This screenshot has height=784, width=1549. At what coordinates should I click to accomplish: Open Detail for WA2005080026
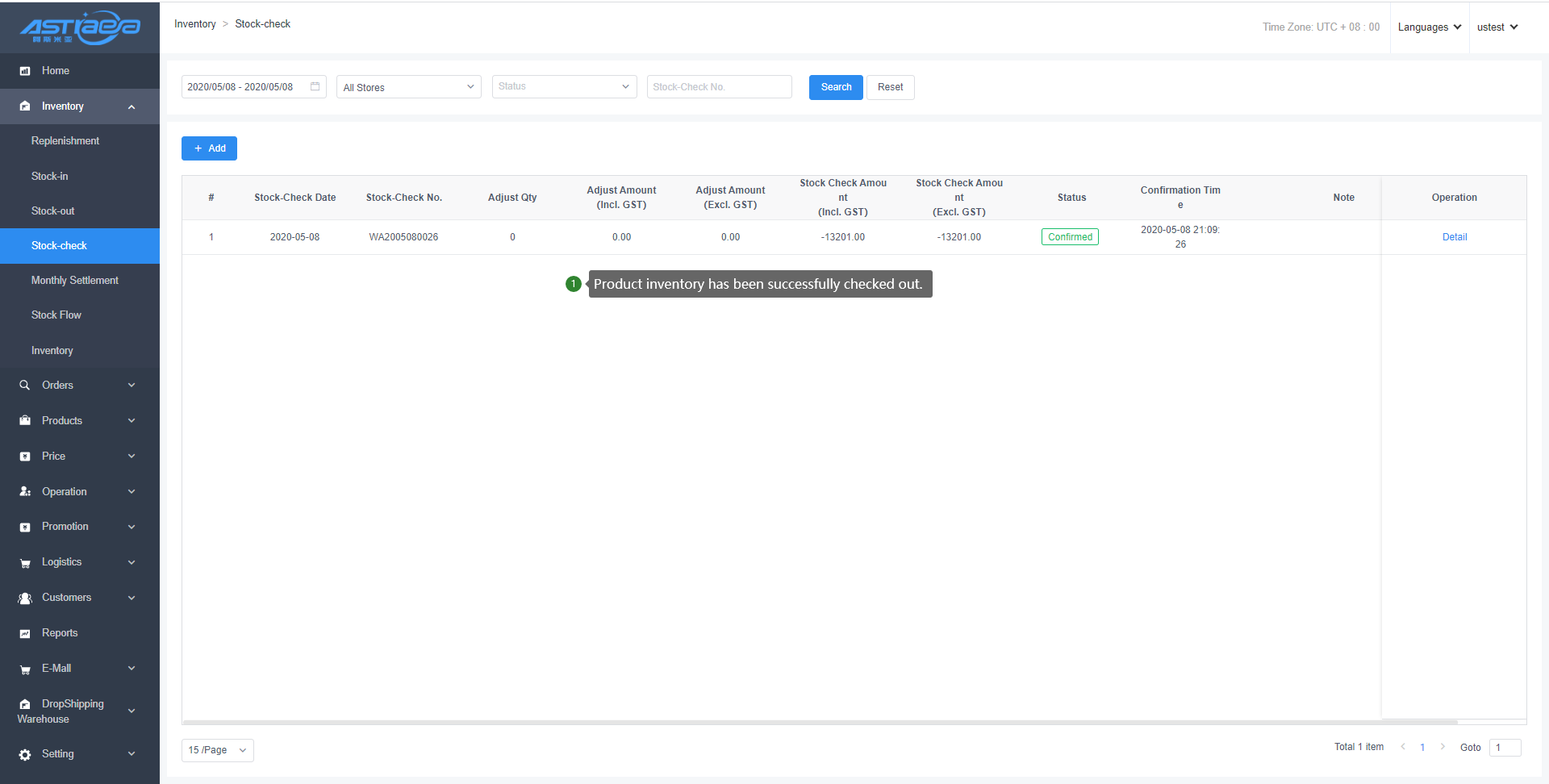(x=1454, y=237)
